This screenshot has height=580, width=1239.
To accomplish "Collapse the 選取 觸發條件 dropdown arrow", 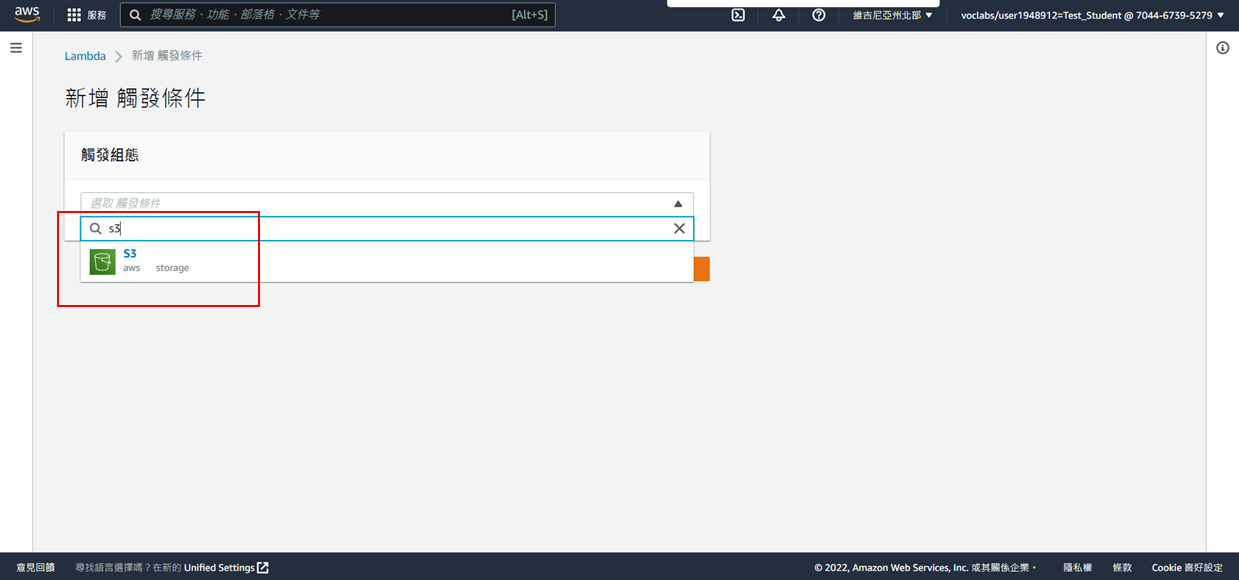I will tap(678, 203).
